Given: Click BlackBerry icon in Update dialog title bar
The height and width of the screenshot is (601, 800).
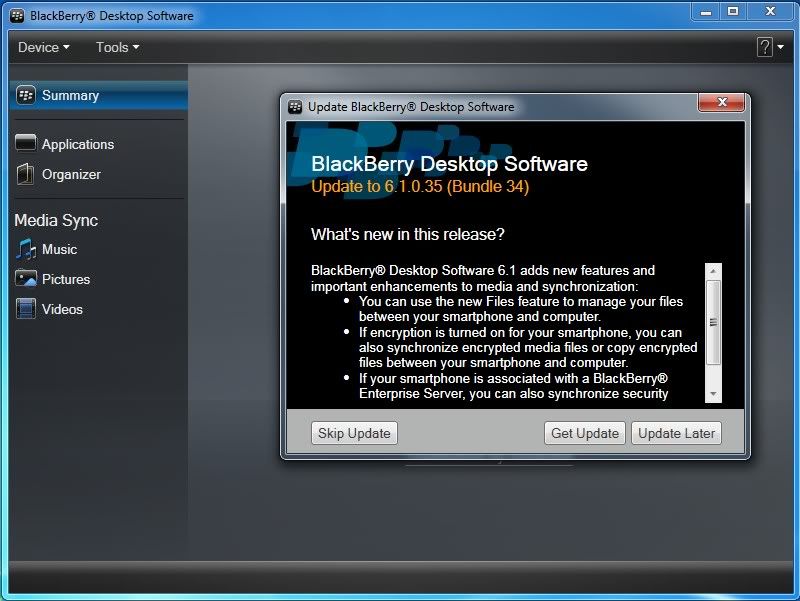Looking at the screenshot, I should click(x=295, y=107).
